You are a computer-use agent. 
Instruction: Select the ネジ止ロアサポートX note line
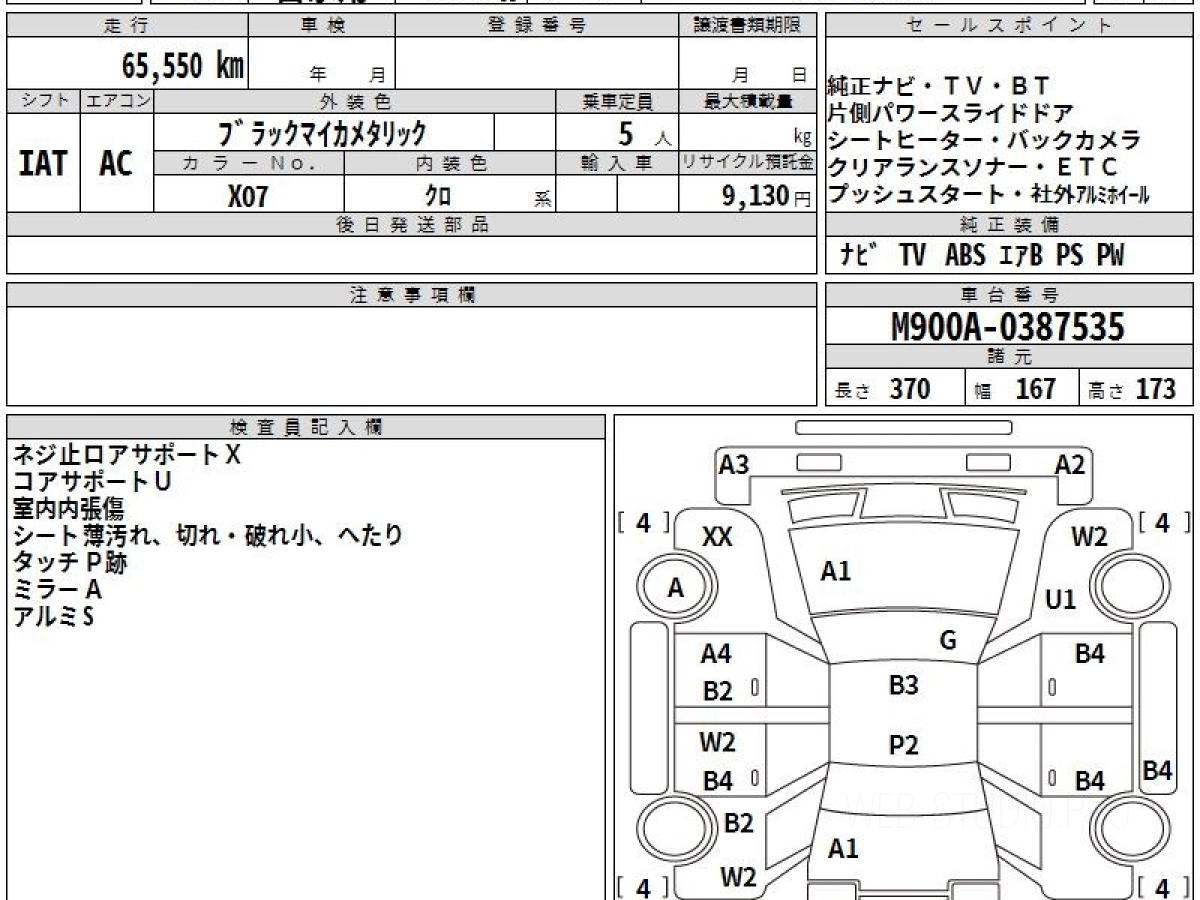click(127, 455)
